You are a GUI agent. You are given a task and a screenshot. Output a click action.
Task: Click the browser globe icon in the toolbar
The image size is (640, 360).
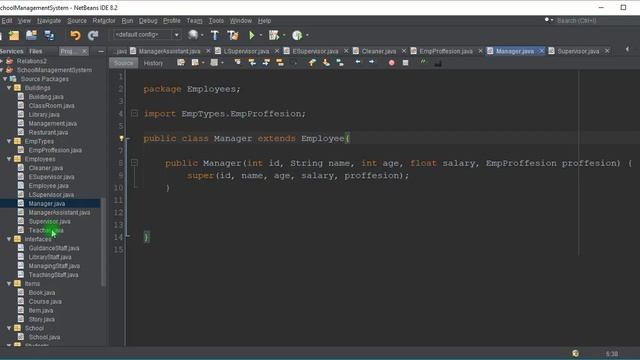(x=193, y=35)
